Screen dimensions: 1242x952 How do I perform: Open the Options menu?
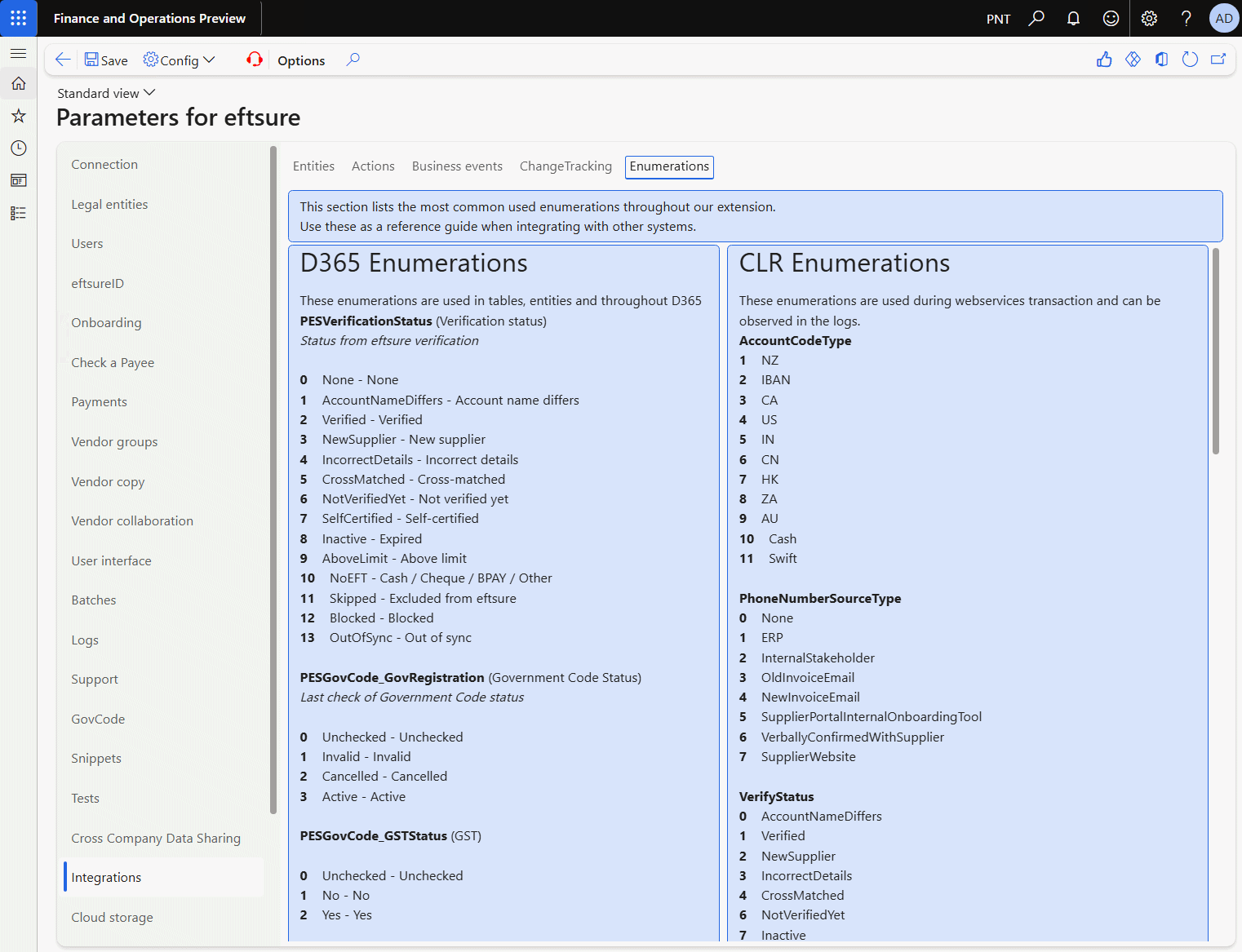[301, 60]
